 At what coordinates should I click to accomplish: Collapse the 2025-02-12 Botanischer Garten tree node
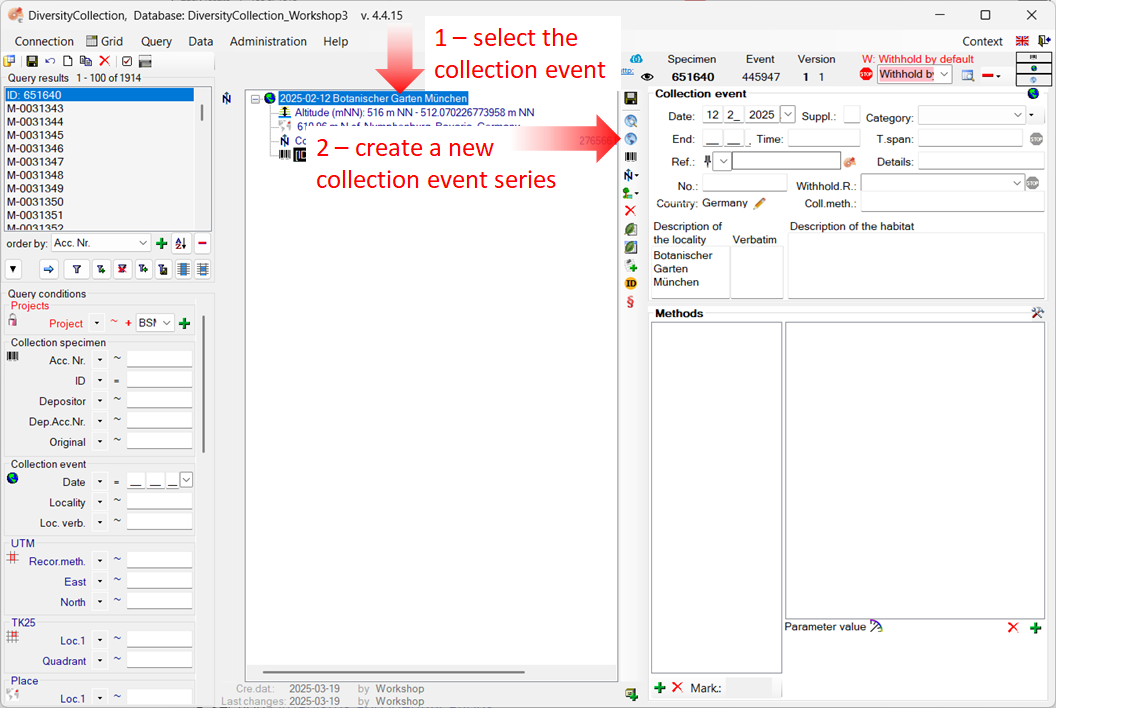pos(256,99)
